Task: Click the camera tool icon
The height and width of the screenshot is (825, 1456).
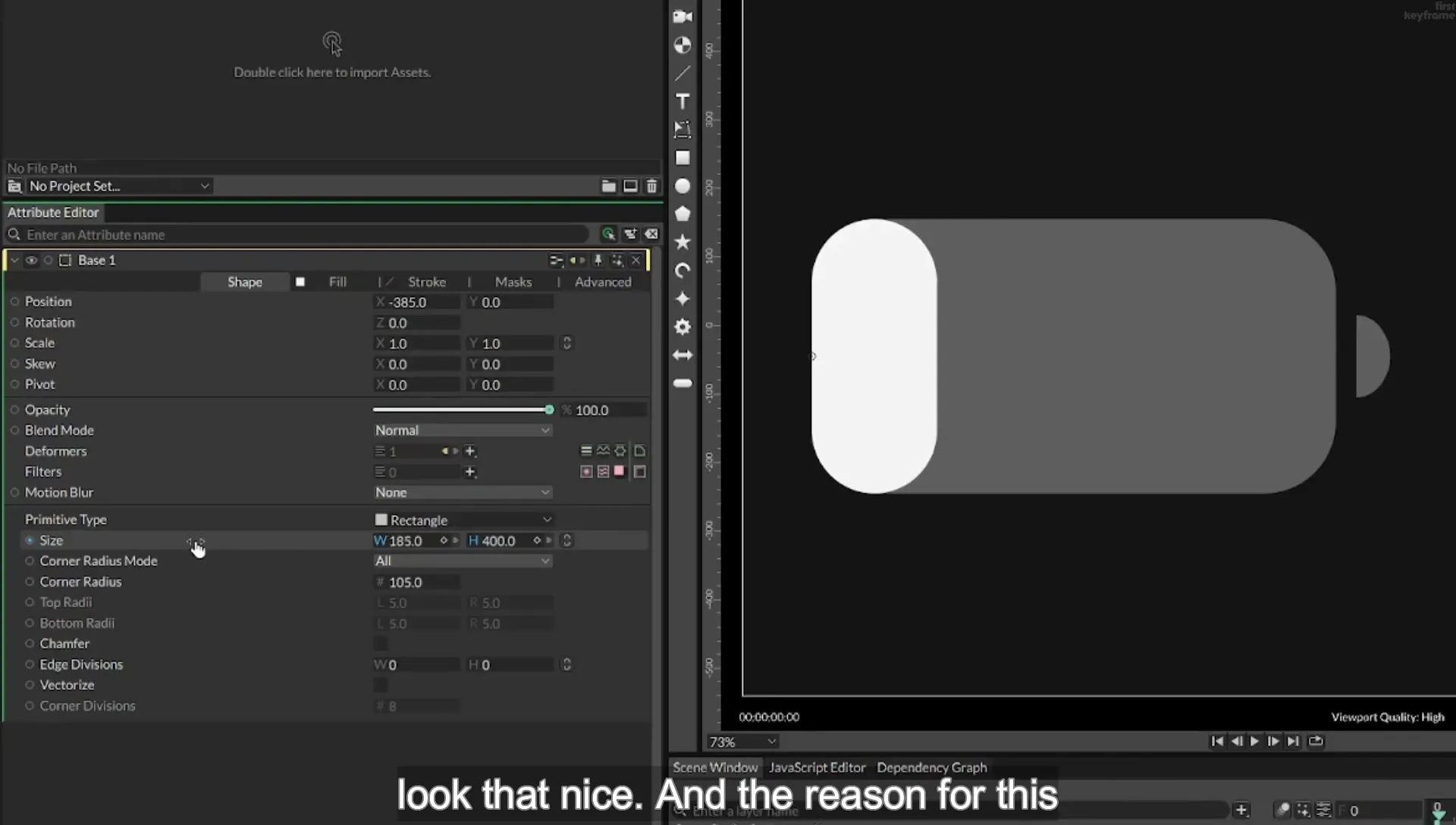Action: 682,17
